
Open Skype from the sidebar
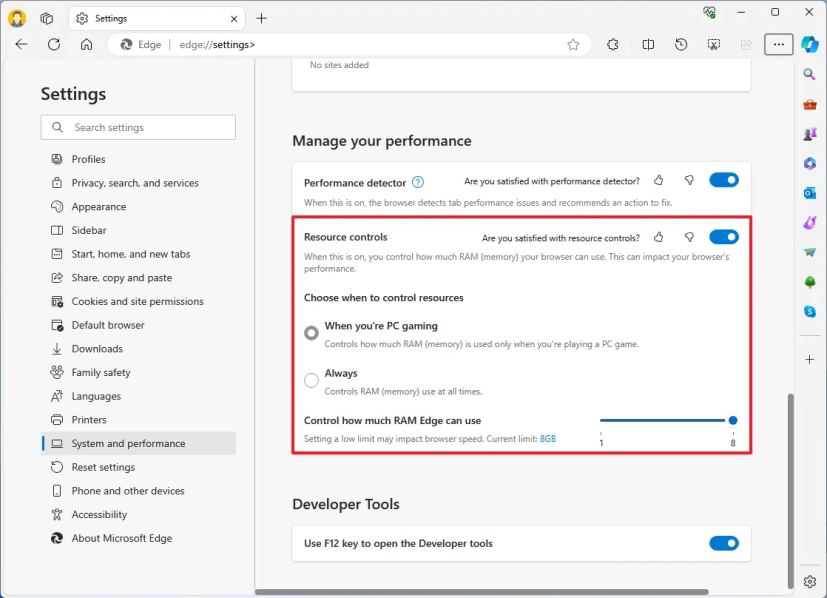pos(810,313)
